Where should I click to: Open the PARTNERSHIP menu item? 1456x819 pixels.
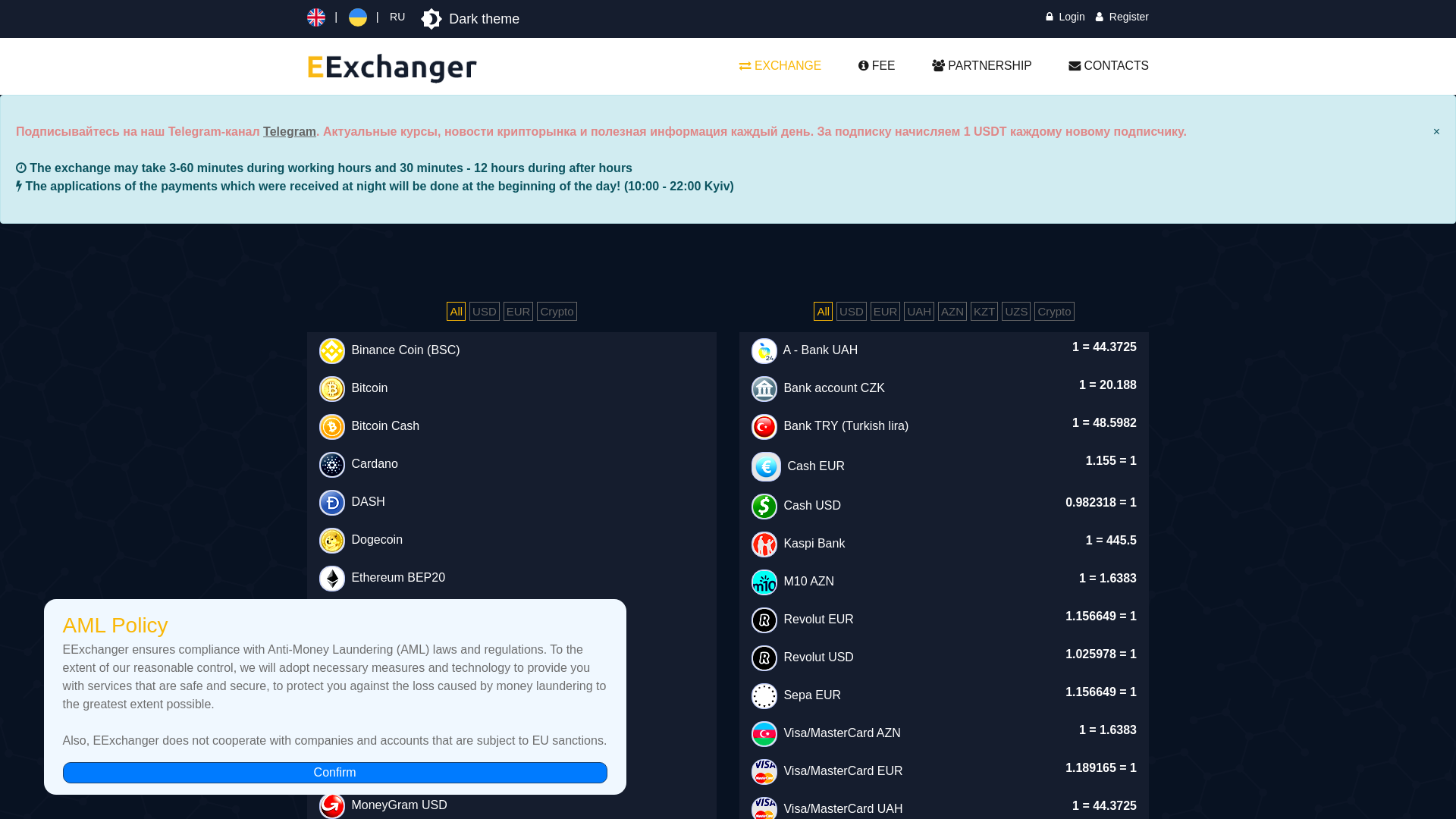pos(982,66)
